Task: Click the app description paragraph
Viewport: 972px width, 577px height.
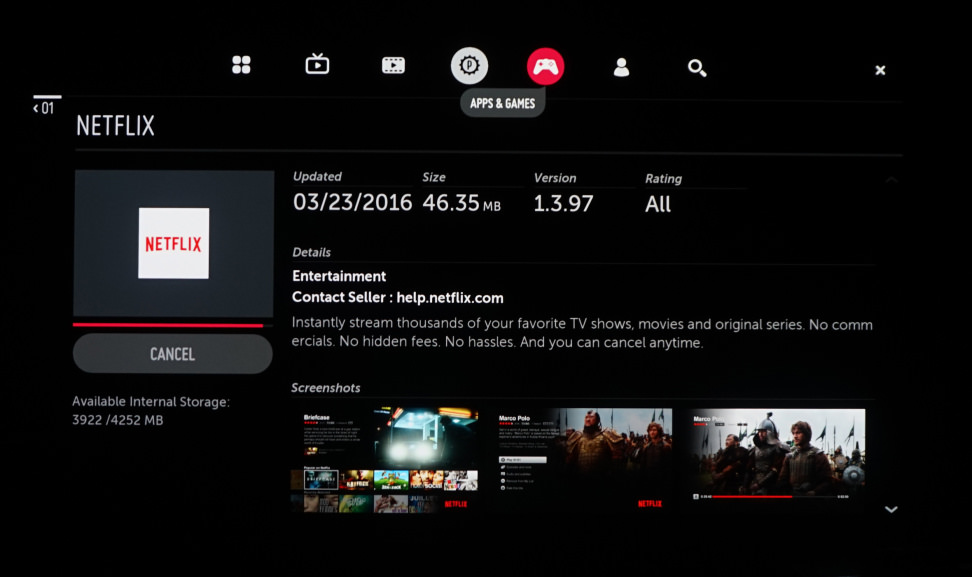Action: pyautogui.click(x=581, y=333)
